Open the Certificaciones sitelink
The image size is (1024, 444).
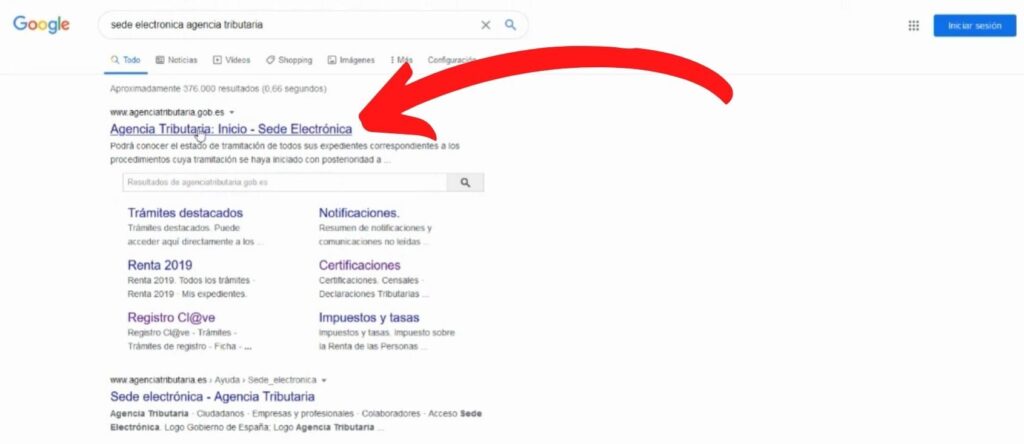click(x=360, y=265)
